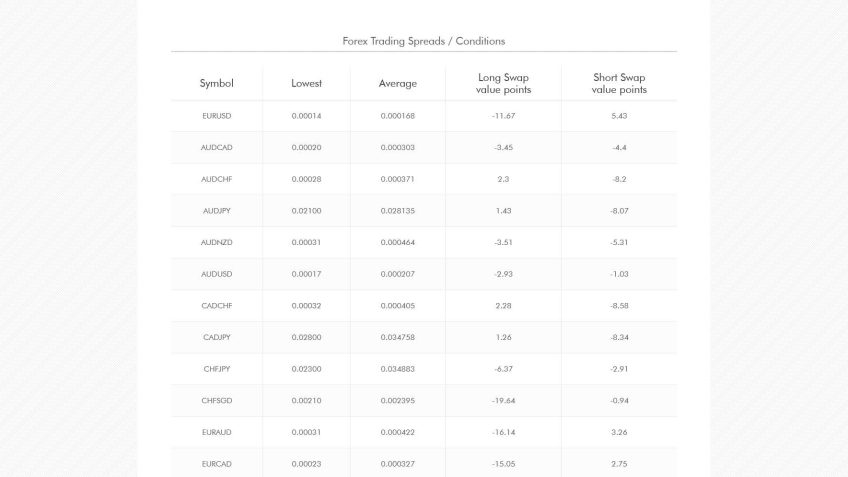Click the AUDCHF row symbol
Image resolution: width=848 pixels, height=477 pixels.
tap(216, 179)
